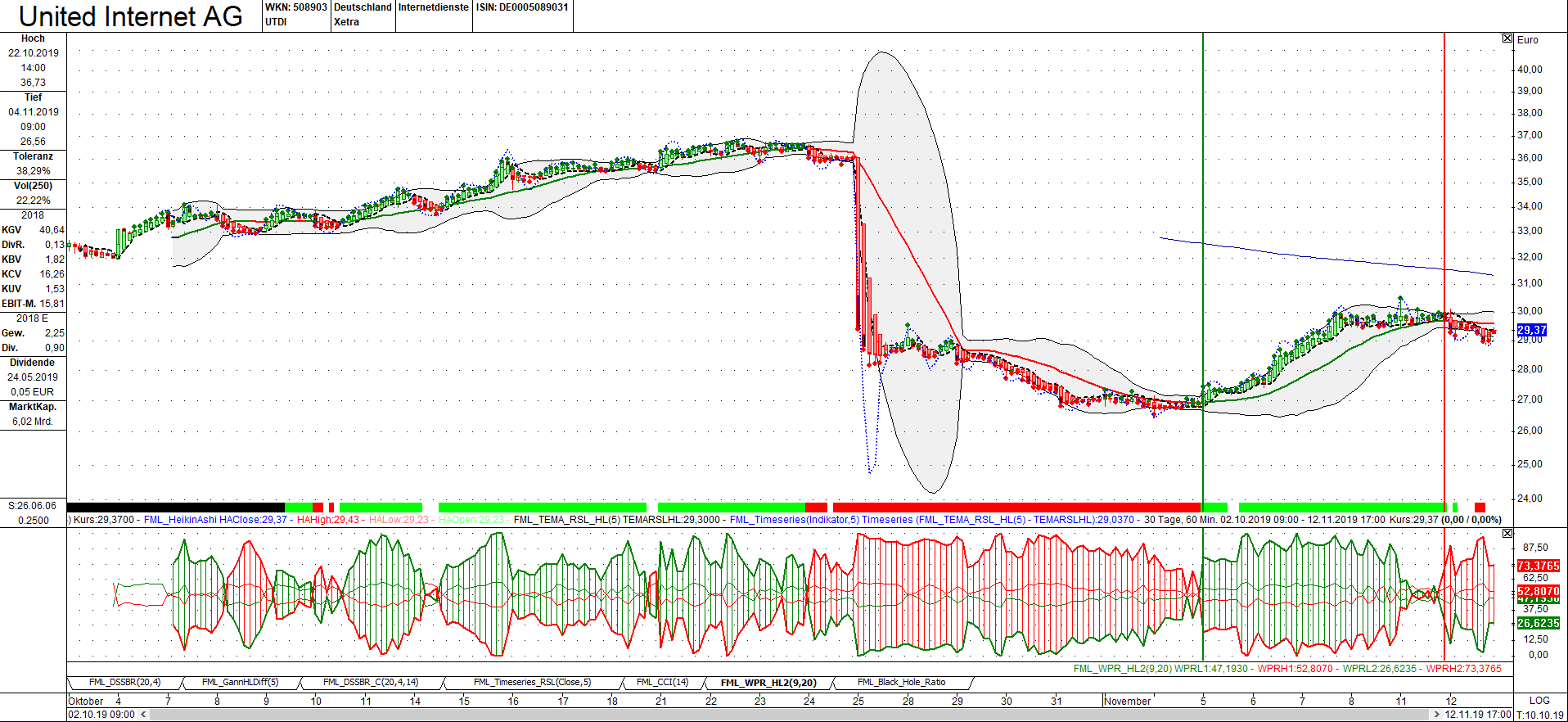This screenshot has height=722, width=1568.
Task: Click the Vol(250) label
Action: (33, 186)
